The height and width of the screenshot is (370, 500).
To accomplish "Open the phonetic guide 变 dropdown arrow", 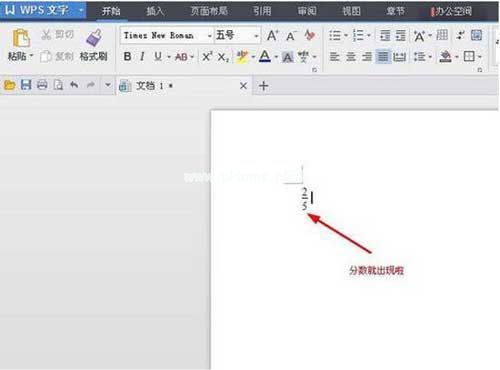I will pos(314,57).
